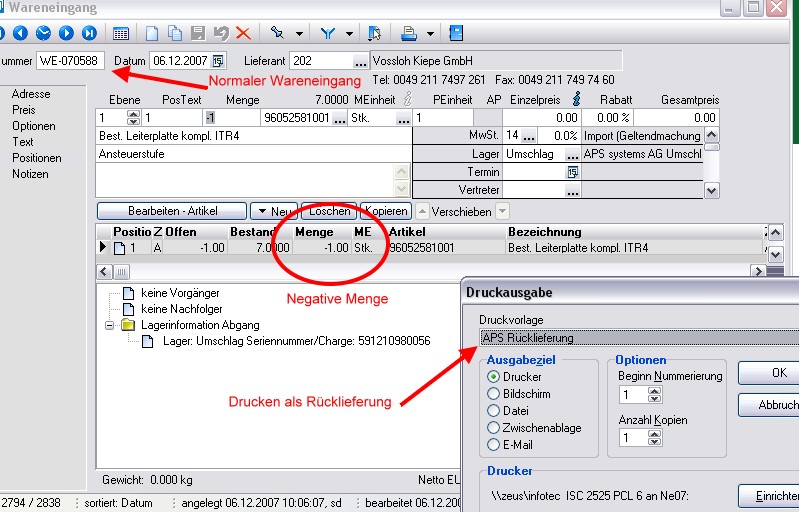
Task: Select the Bildschirm output option
Action: coord(493,394)
